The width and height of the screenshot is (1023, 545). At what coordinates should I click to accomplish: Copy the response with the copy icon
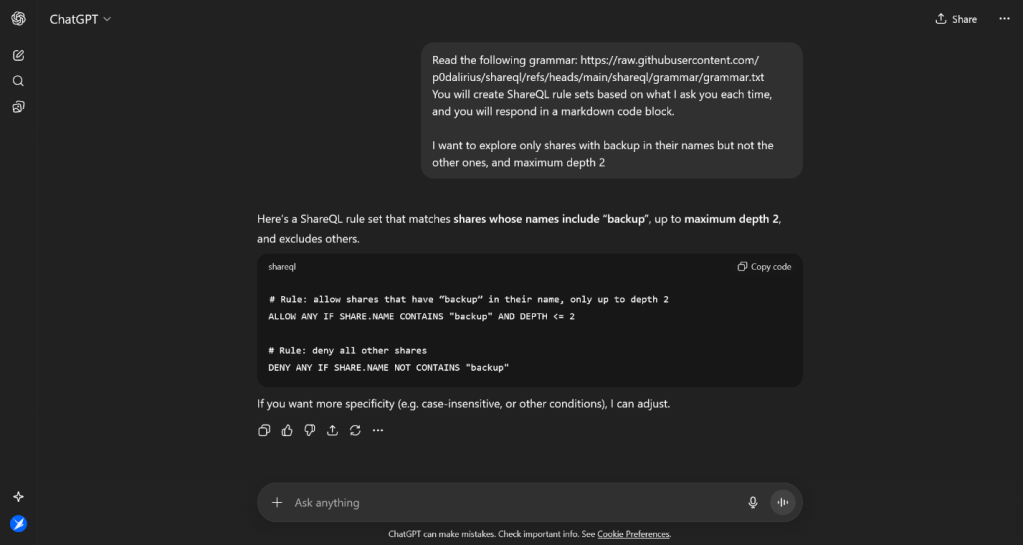(x=264, y=430)
